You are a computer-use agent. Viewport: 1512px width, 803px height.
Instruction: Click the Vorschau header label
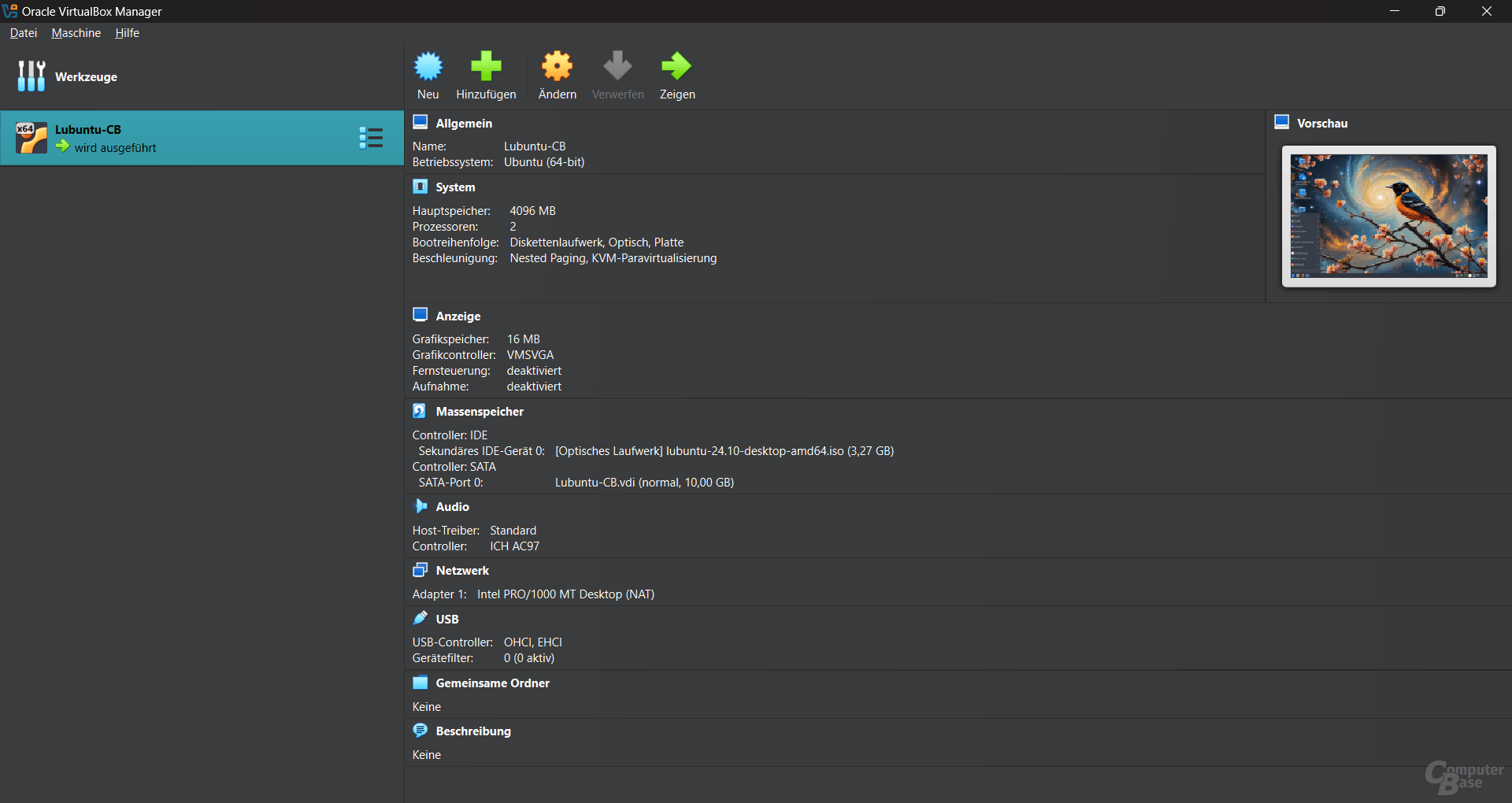point(1322,124)
